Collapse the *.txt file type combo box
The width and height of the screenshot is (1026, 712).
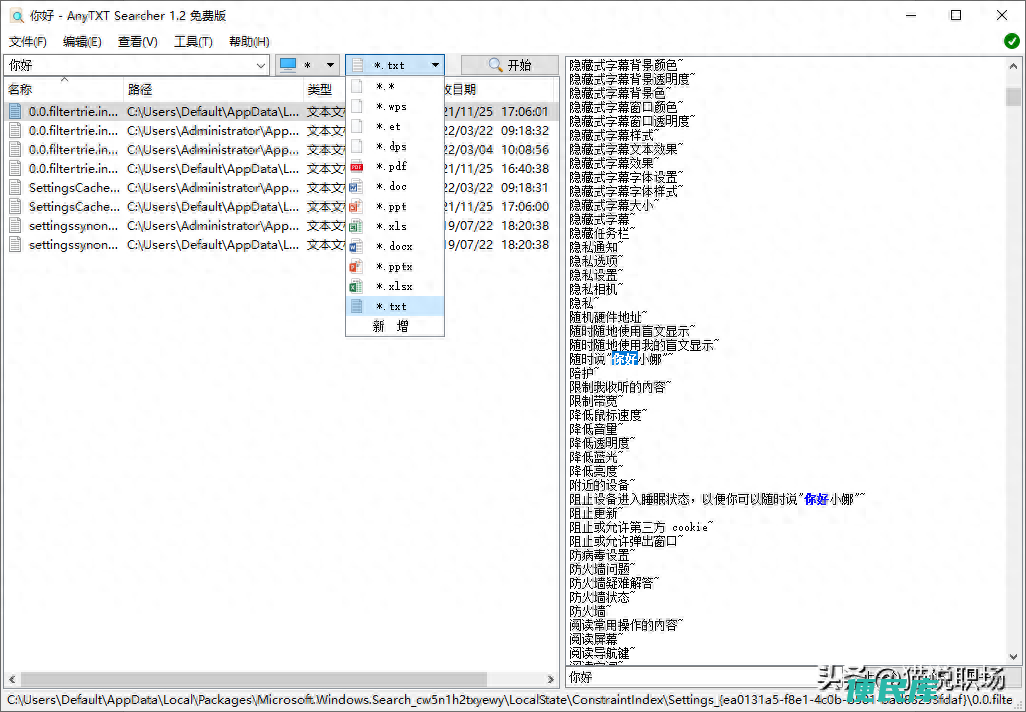pos(395,65)
